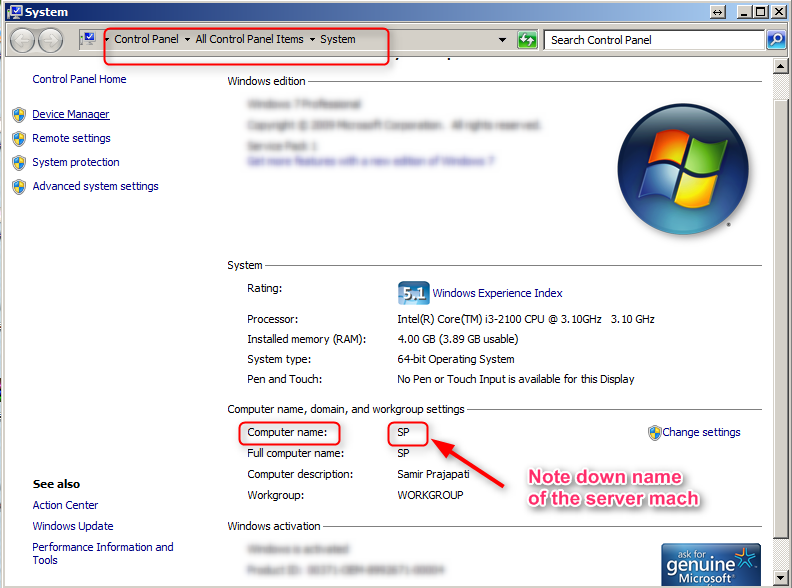Click the computer icon in address bar

(88, 39)
